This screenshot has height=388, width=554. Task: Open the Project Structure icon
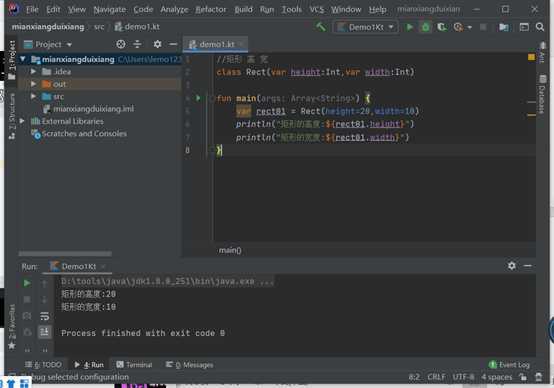click(x=504, y=27)
